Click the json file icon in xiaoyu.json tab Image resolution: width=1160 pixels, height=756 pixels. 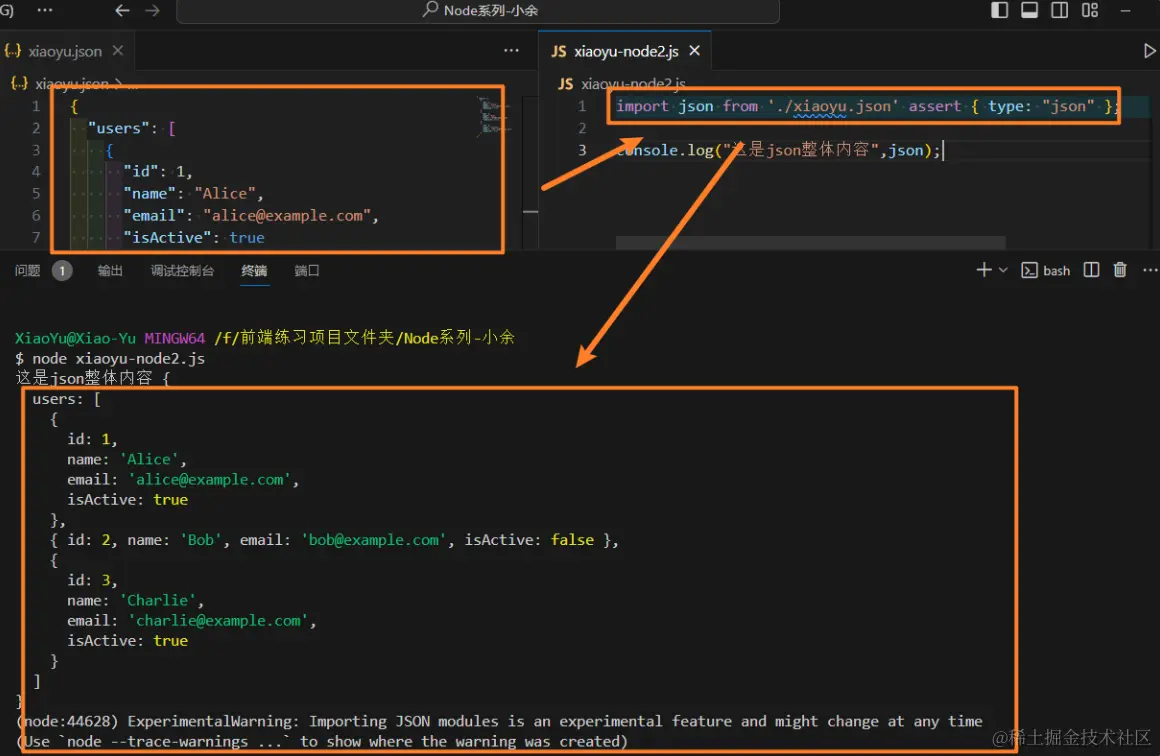[13, 51]
